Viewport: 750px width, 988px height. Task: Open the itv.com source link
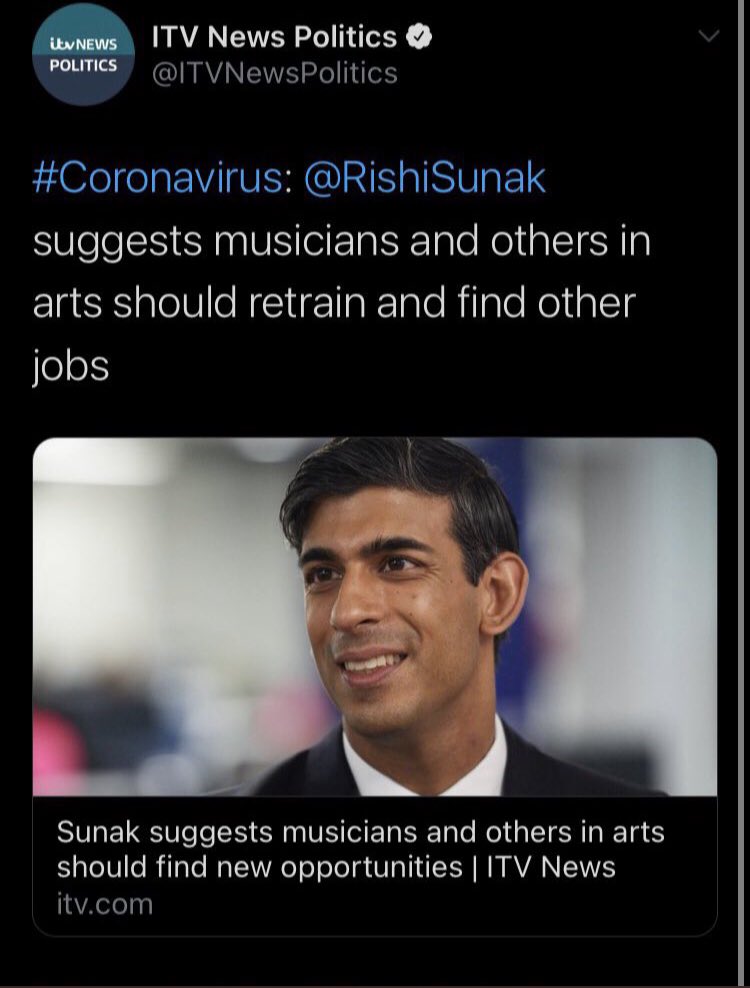(105, 904)
